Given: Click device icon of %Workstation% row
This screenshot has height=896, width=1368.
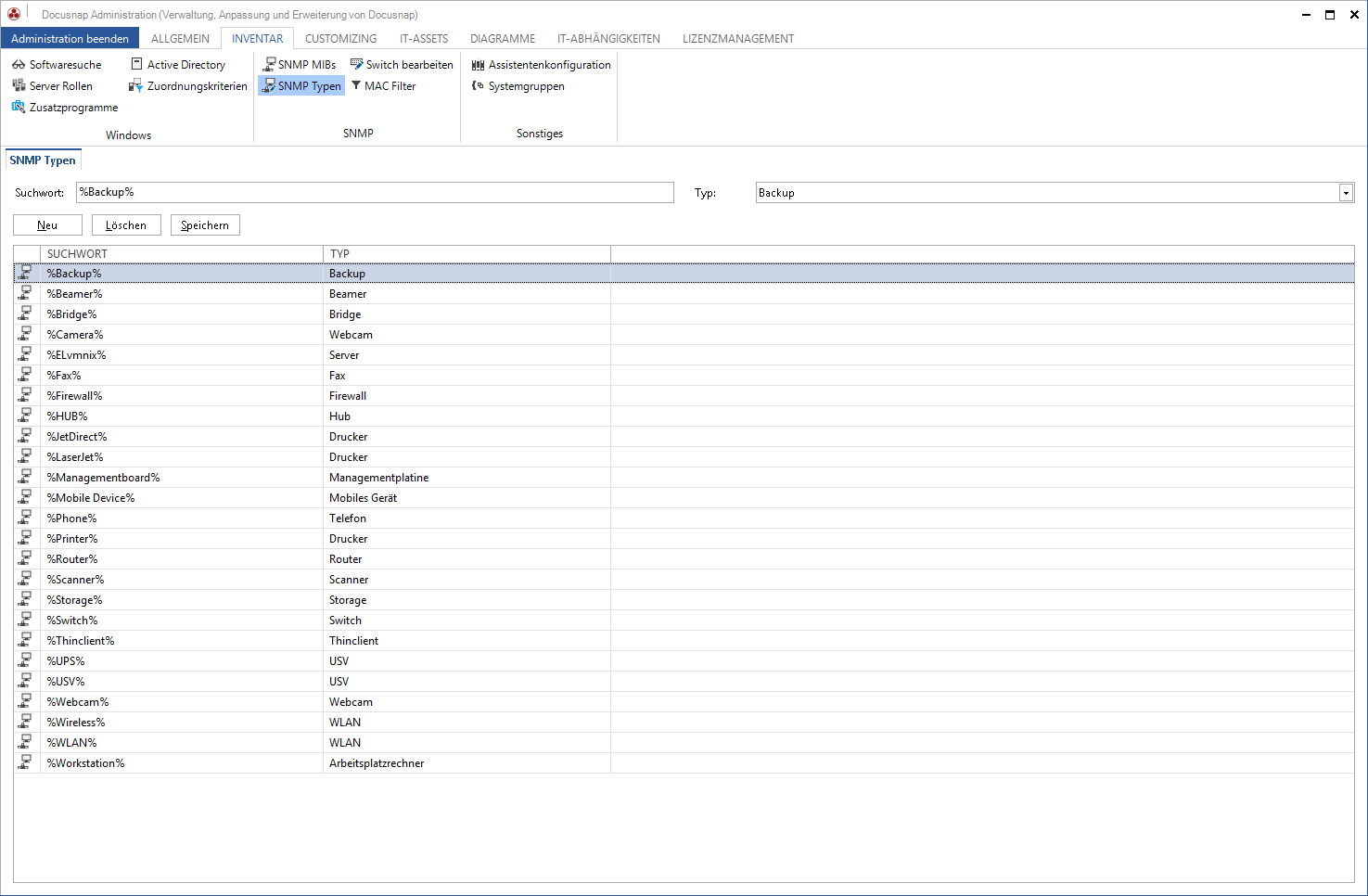Looking at the screenshot, I should 25,762.
